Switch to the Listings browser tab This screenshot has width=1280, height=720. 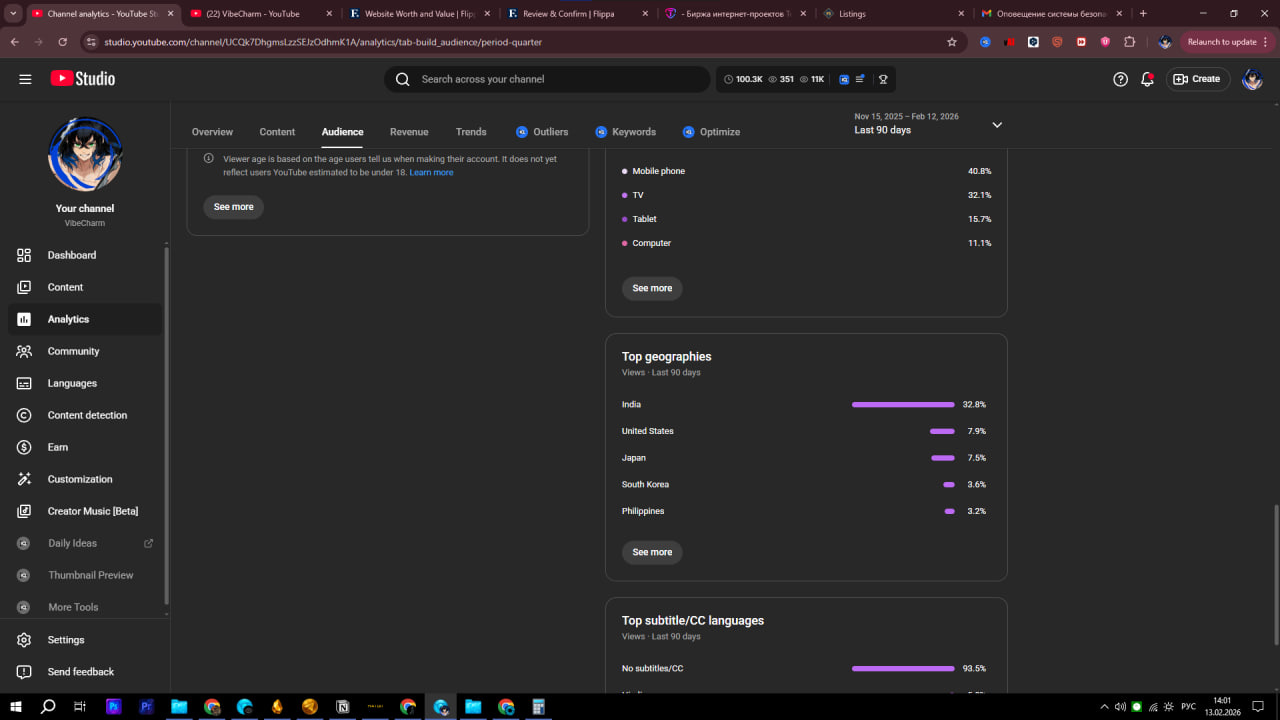(894, 14)
